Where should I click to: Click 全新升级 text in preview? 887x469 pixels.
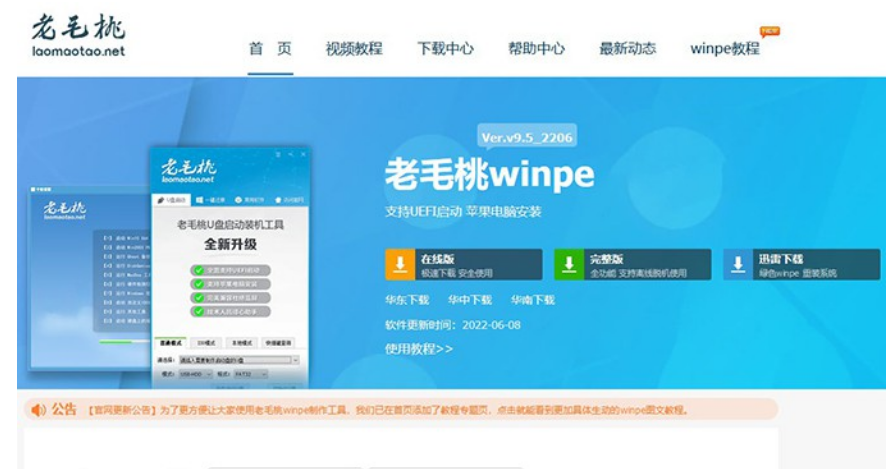click(230, 244)
